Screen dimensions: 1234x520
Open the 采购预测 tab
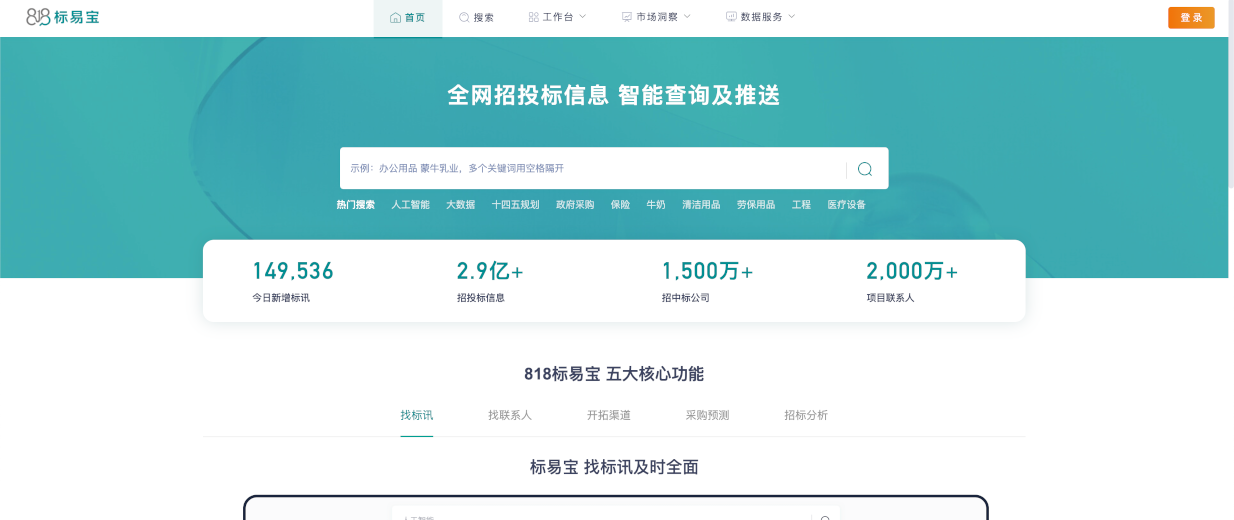point(707,415)
